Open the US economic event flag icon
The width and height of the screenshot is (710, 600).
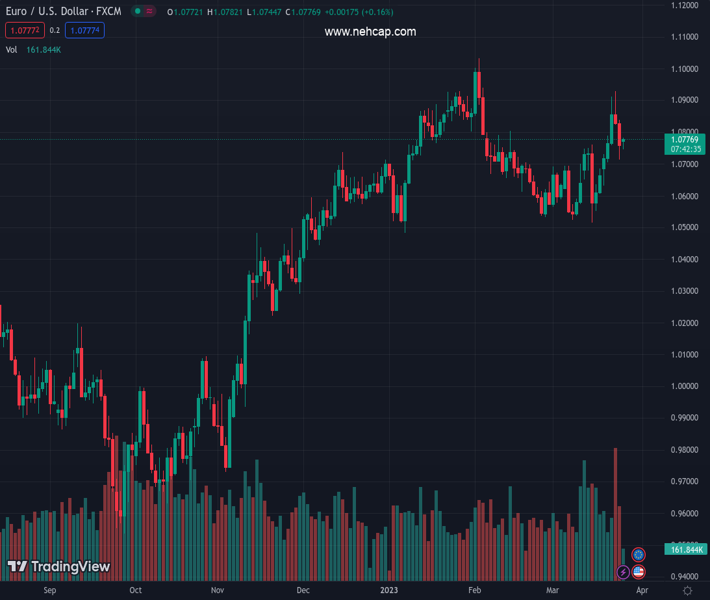[x=638, y=572]
